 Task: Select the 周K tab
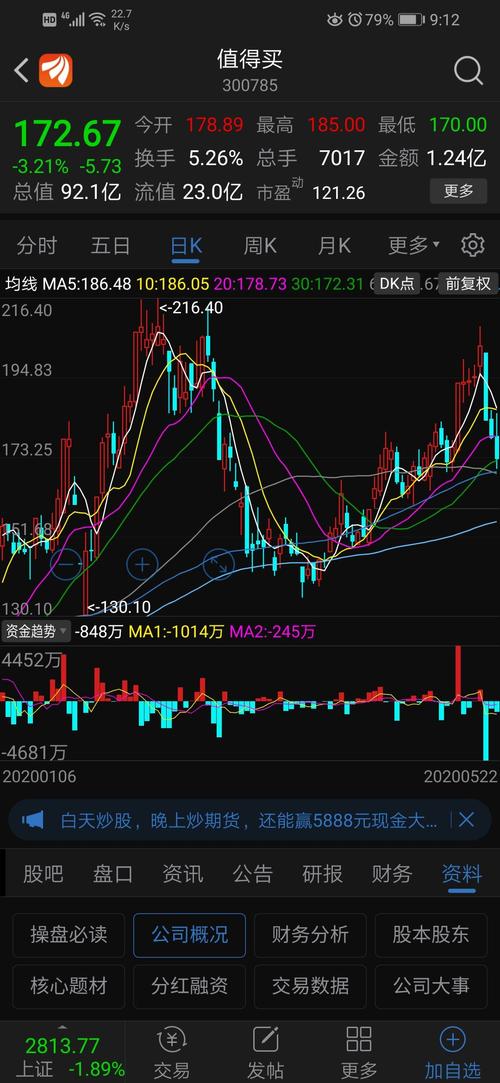(x=260, y=245)
